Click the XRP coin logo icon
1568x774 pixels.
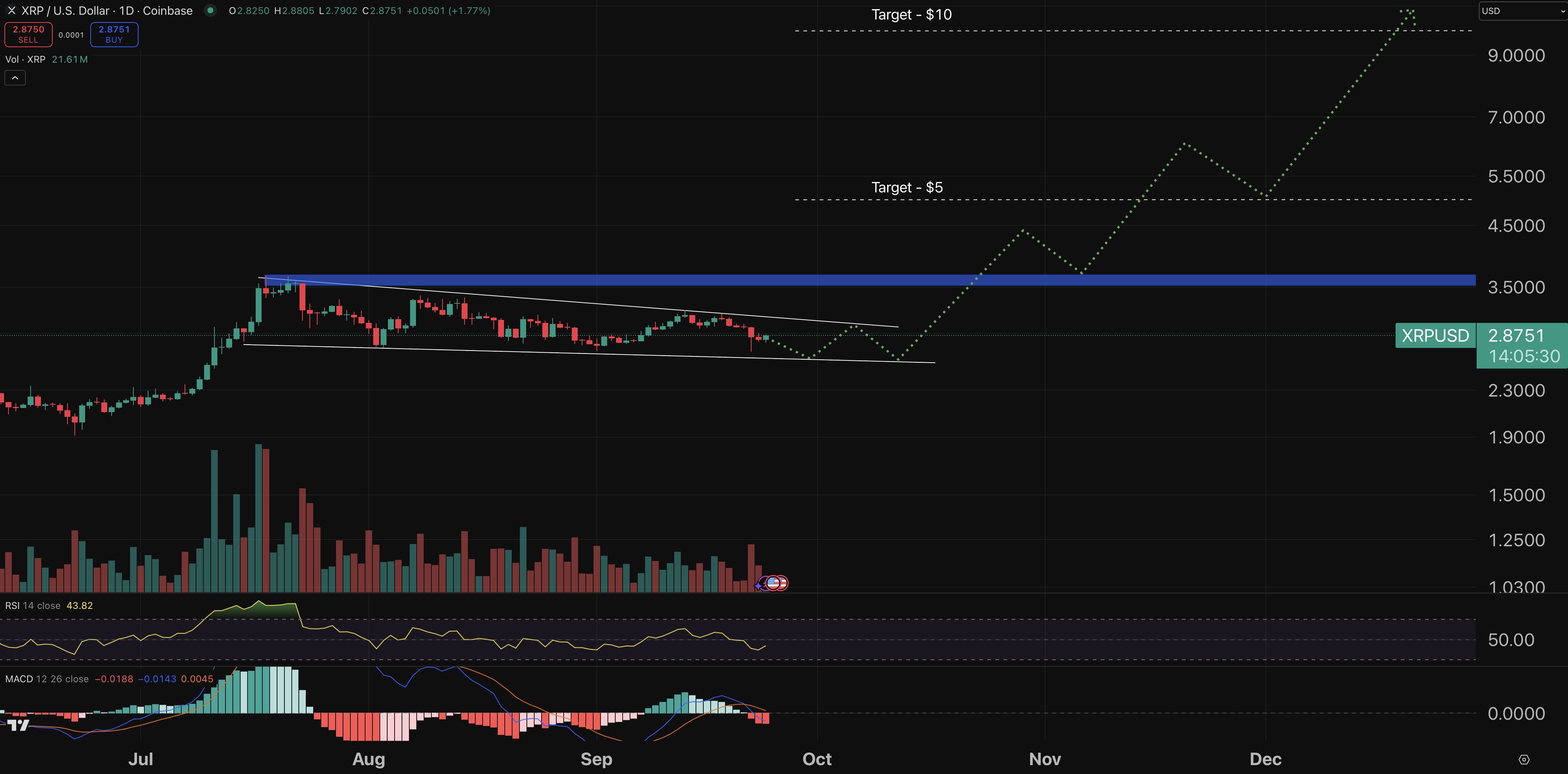coord(11,10)
